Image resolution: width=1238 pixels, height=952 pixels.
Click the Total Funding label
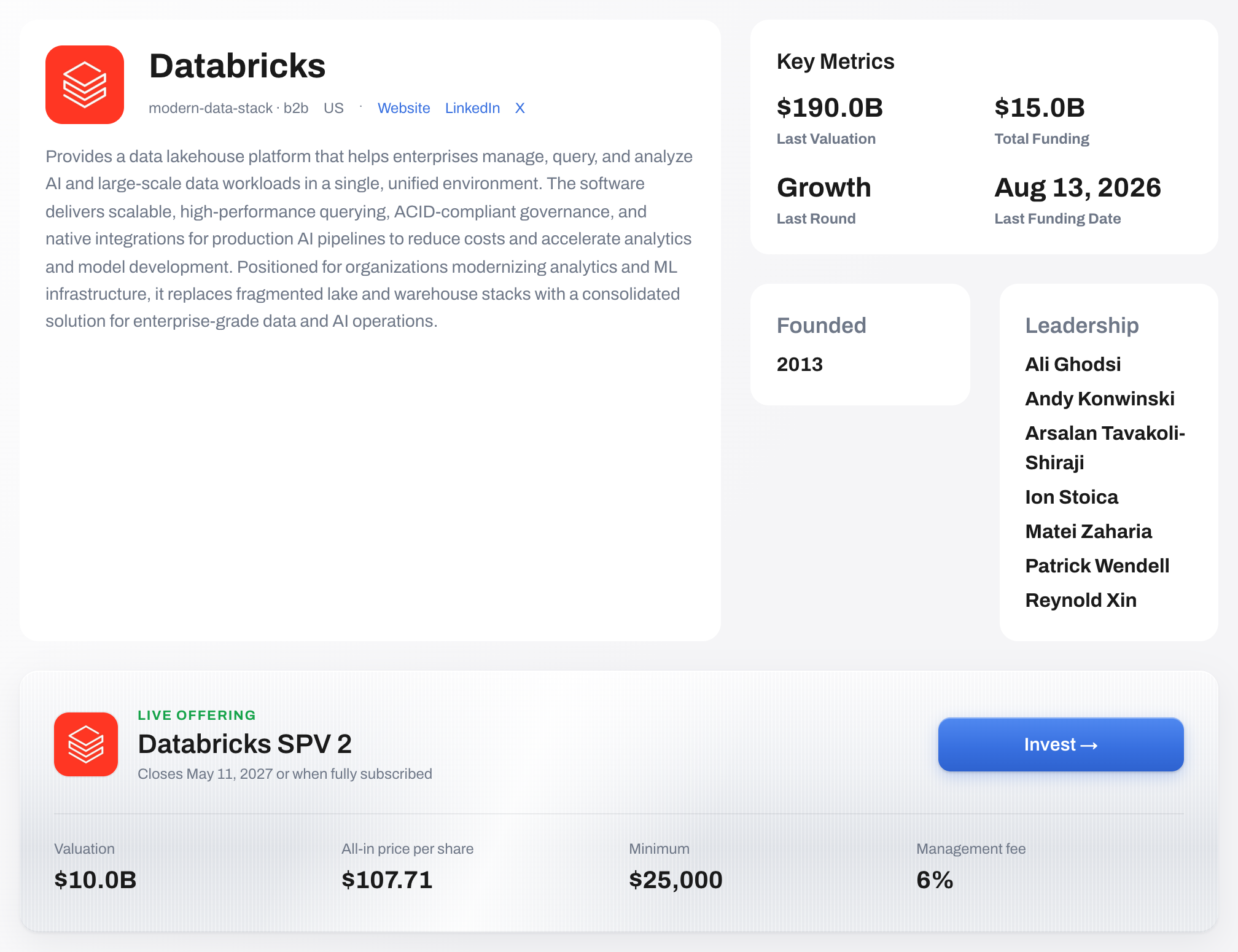[x=1041, y=139]
